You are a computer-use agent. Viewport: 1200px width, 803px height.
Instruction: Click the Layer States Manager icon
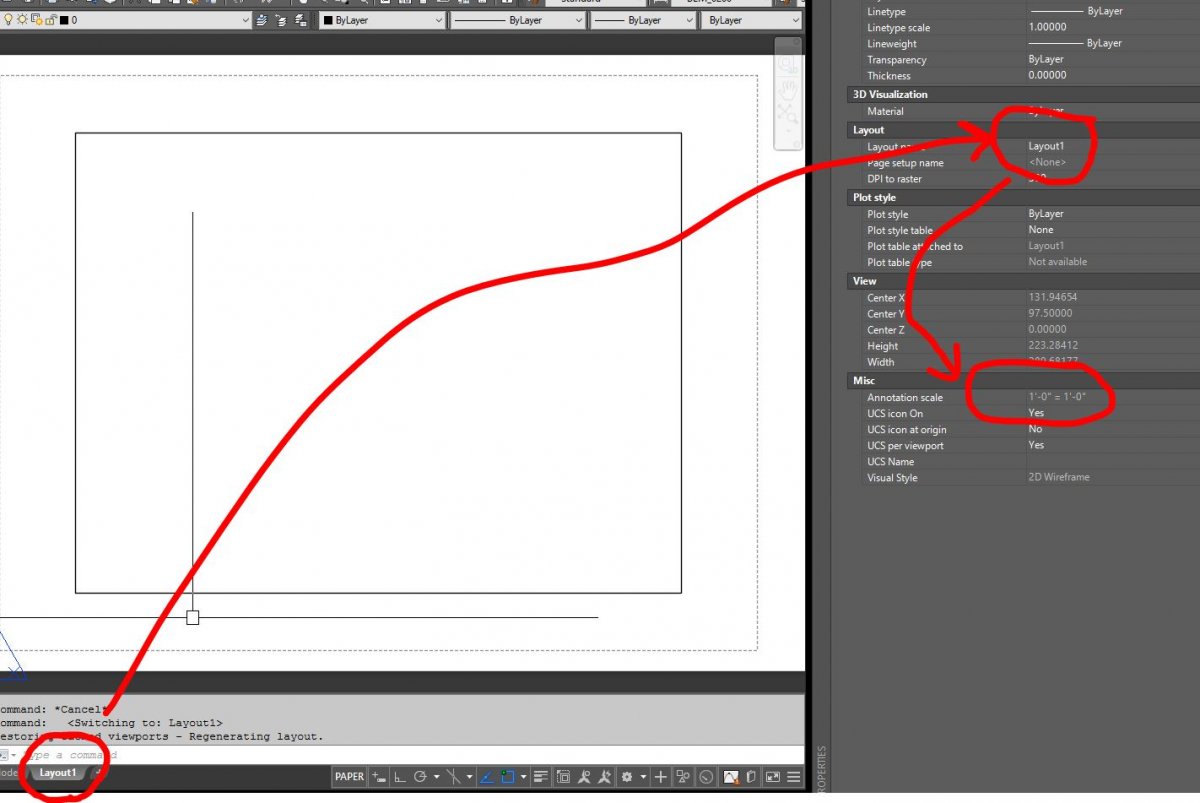301,20
